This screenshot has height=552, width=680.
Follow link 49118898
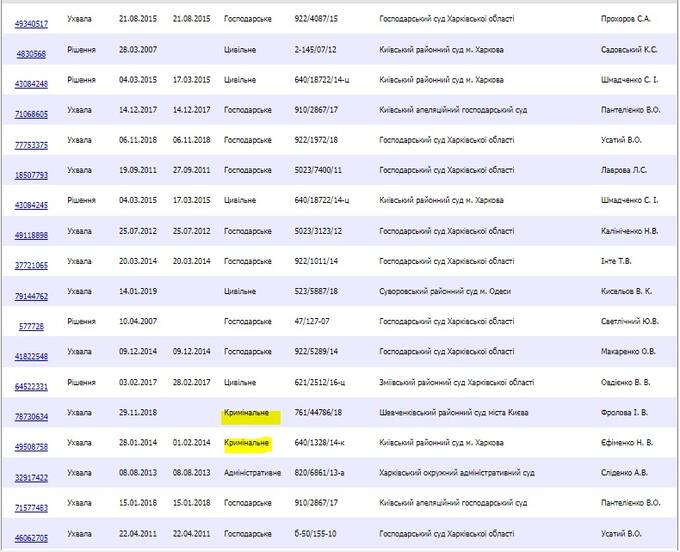coord(31,236)
